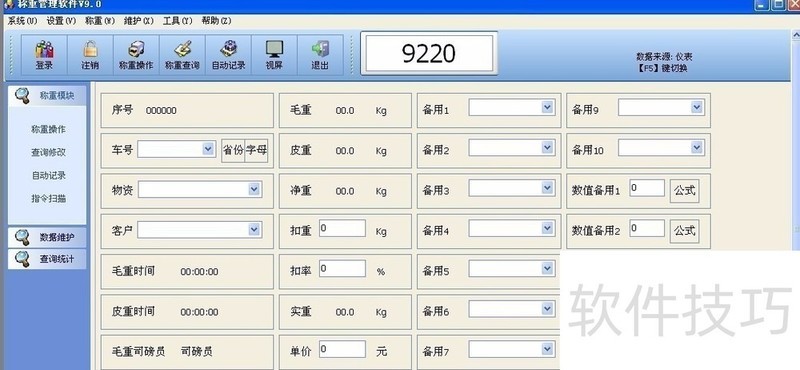Expand the 备用1 dropdown
Screen dimensions: 800x370
coord(547,107)
